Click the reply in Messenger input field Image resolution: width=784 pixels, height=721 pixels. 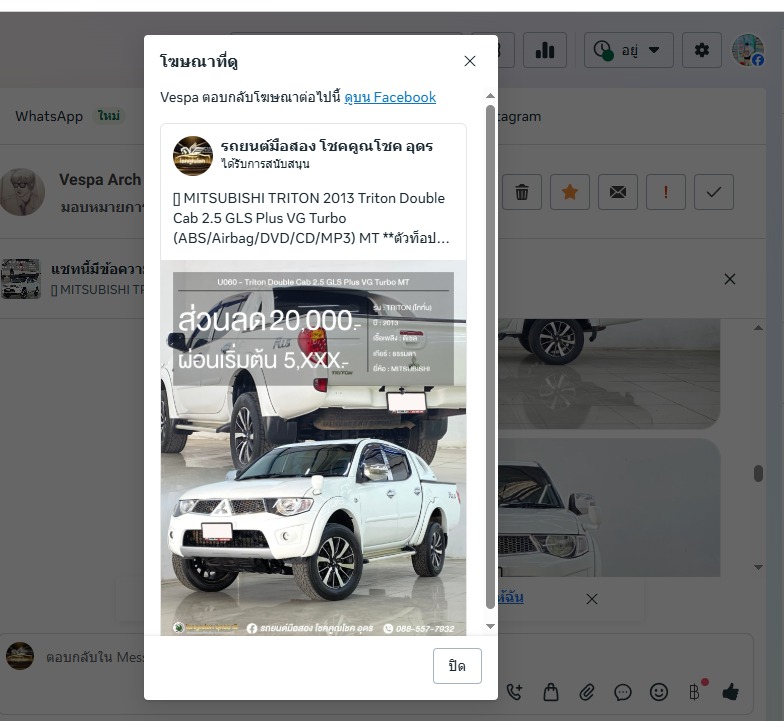(x=95, y=656)
